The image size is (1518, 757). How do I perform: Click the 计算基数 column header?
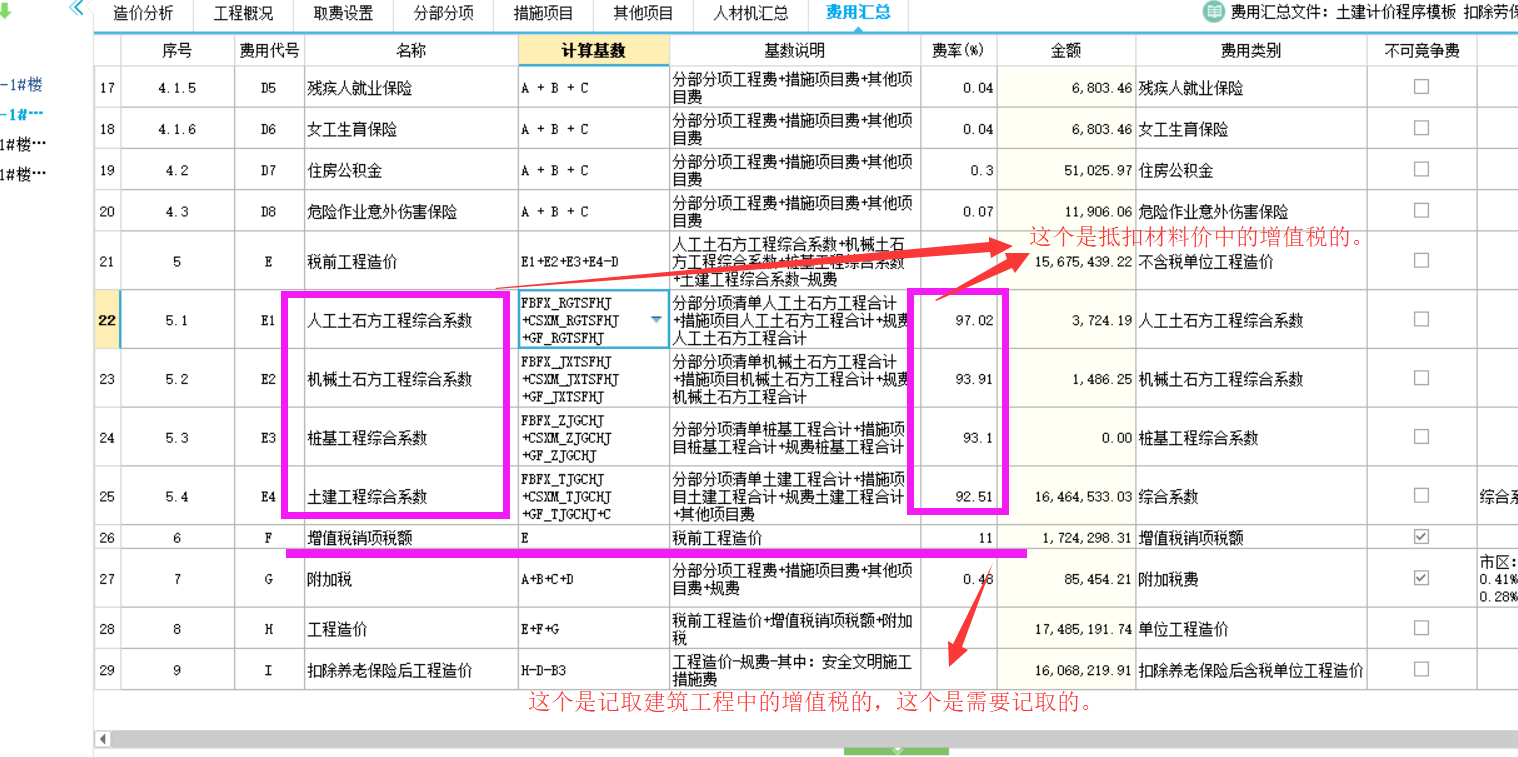(x=594, y=50)
